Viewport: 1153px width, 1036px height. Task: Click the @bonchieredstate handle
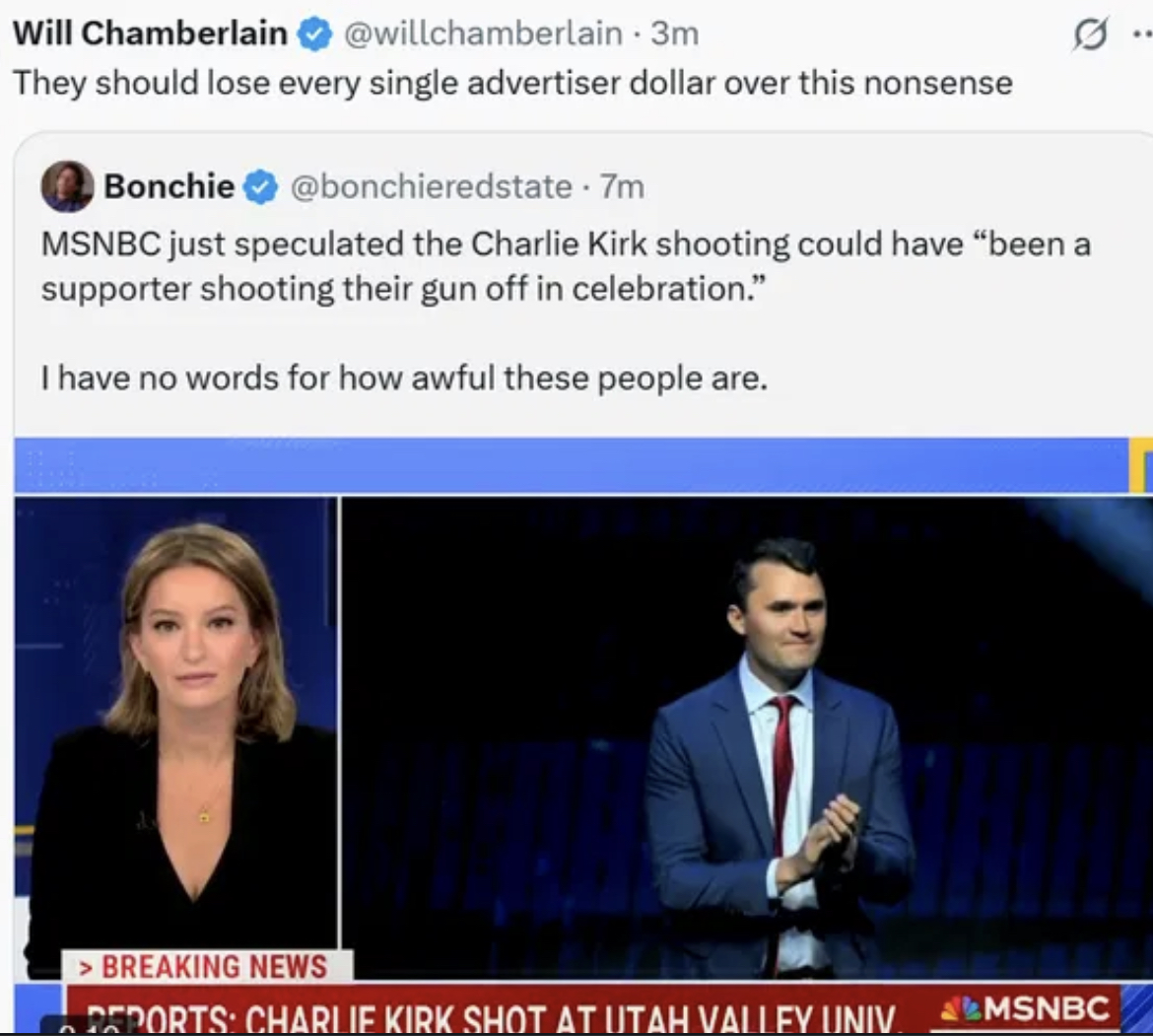(x=431, y=186)
